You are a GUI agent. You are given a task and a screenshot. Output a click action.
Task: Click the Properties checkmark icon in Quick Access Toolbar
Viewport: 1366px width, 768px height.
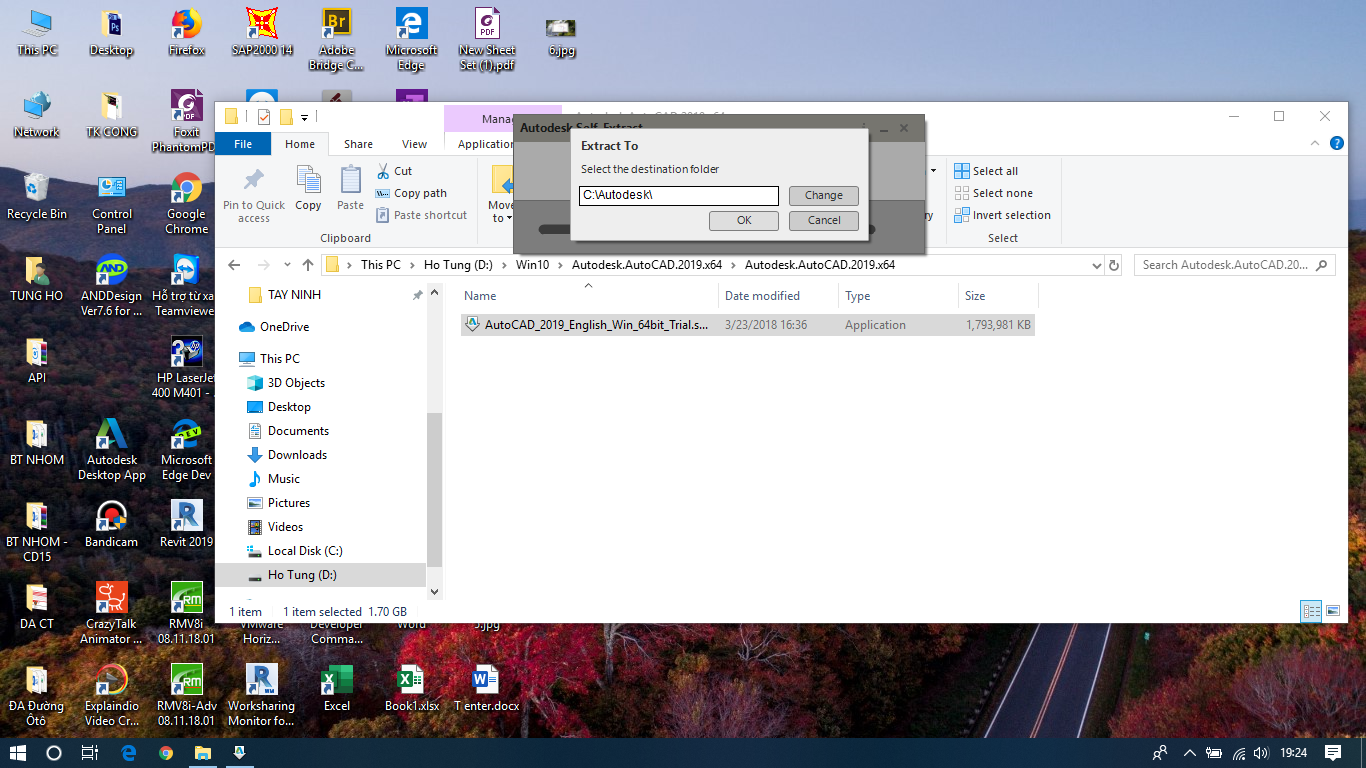click(264, 117)
